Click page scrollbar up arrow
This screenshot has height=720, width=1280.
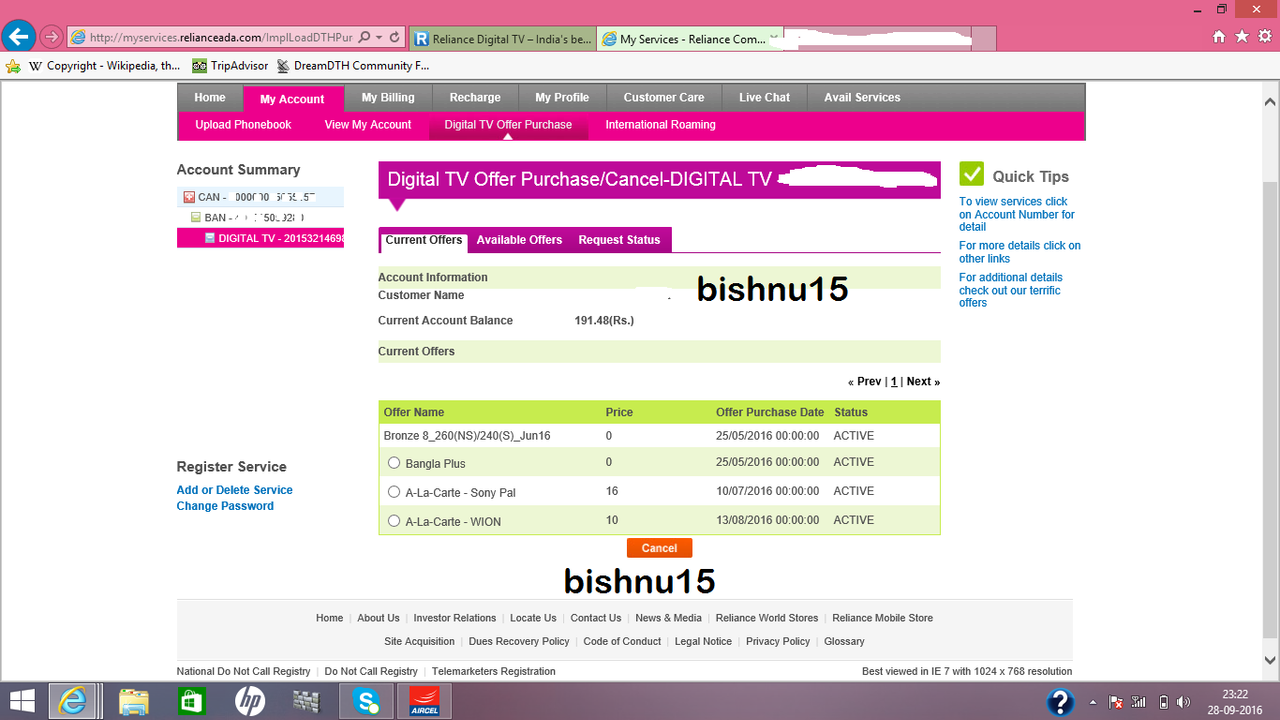(x=1271, y=101)
